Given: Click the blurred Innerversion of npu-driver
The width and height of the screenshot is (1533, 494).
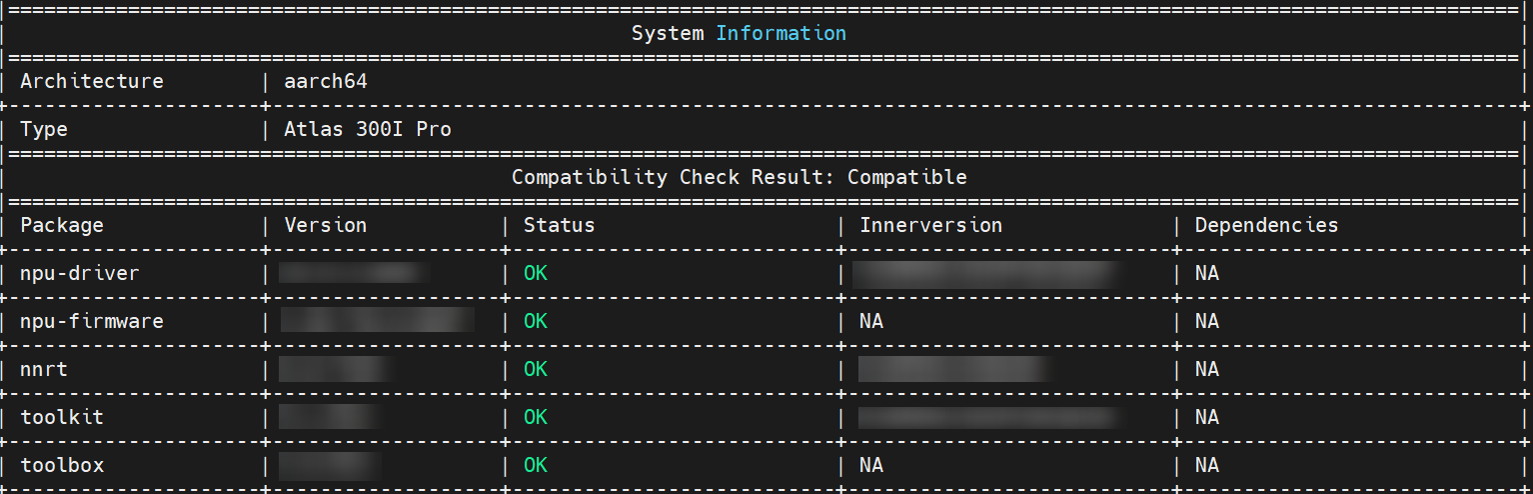Looking at the screenshot, I should point(986,274).
